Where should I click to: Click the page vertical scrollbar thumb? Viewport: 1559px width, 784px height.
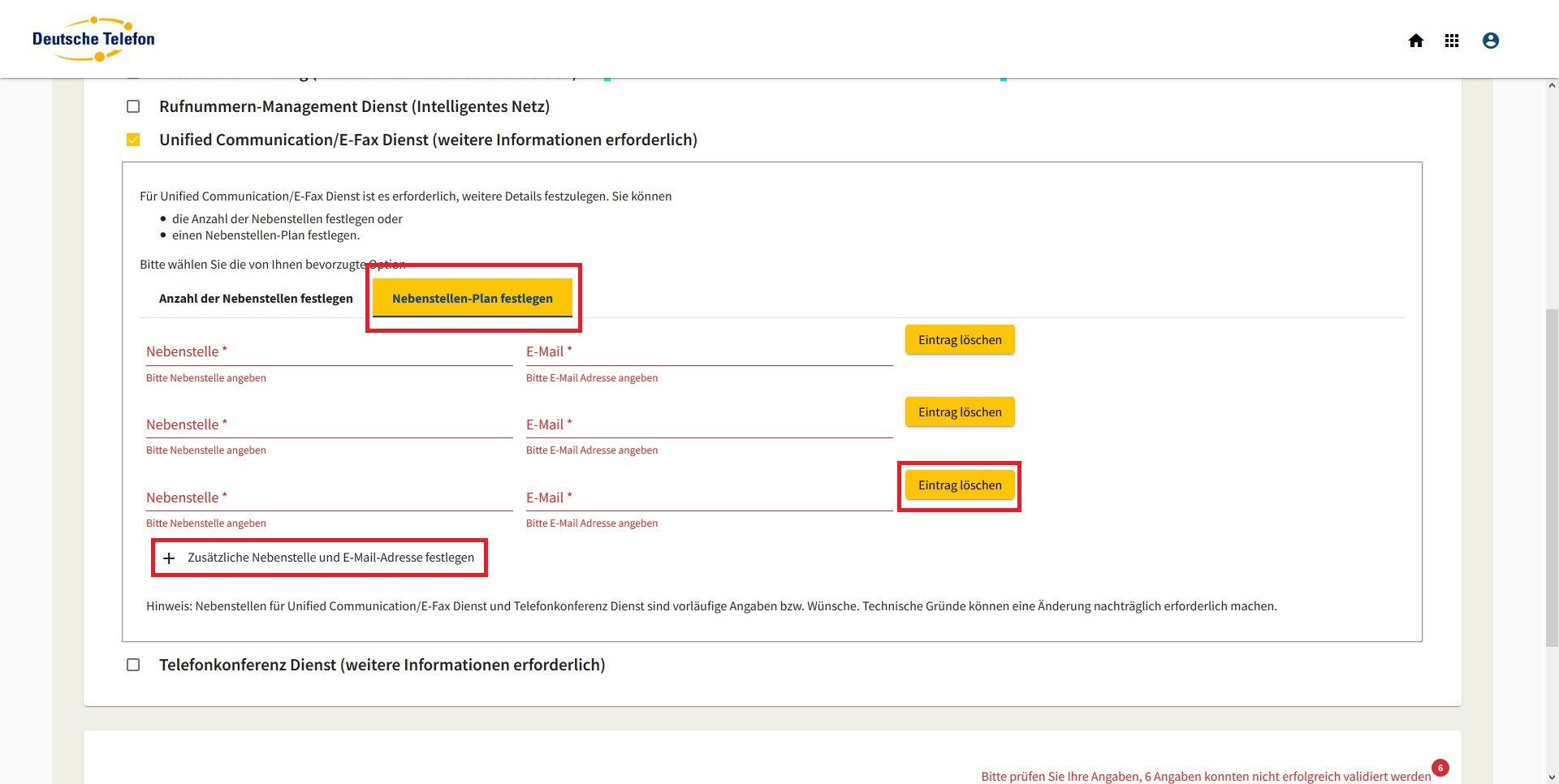coord(1552,477)
